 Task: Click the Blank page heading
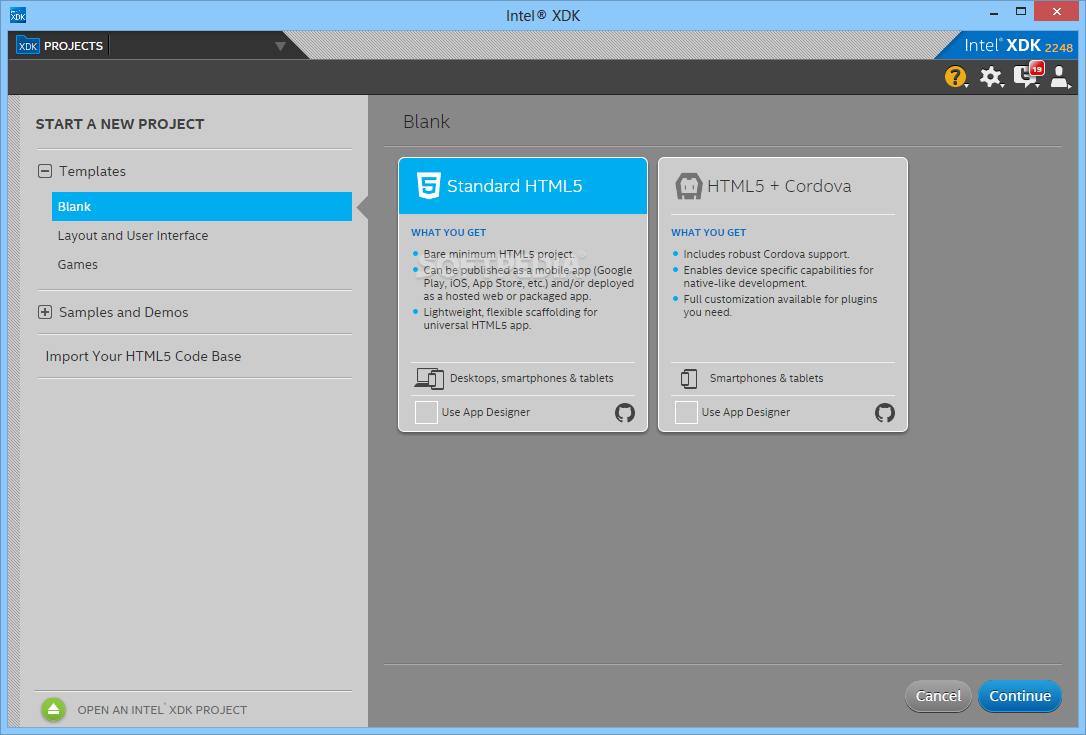[426, 122]
